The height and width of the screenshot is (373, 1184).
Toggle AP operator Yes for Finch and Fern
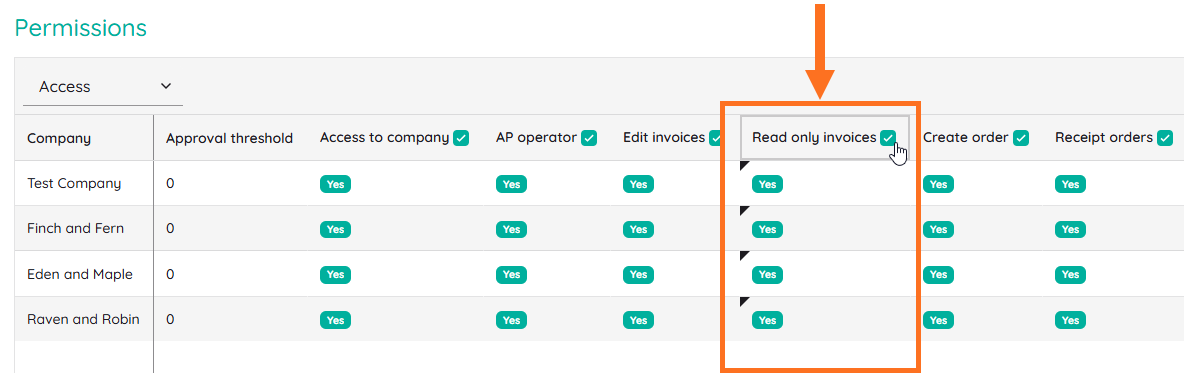tap(511, 230)
